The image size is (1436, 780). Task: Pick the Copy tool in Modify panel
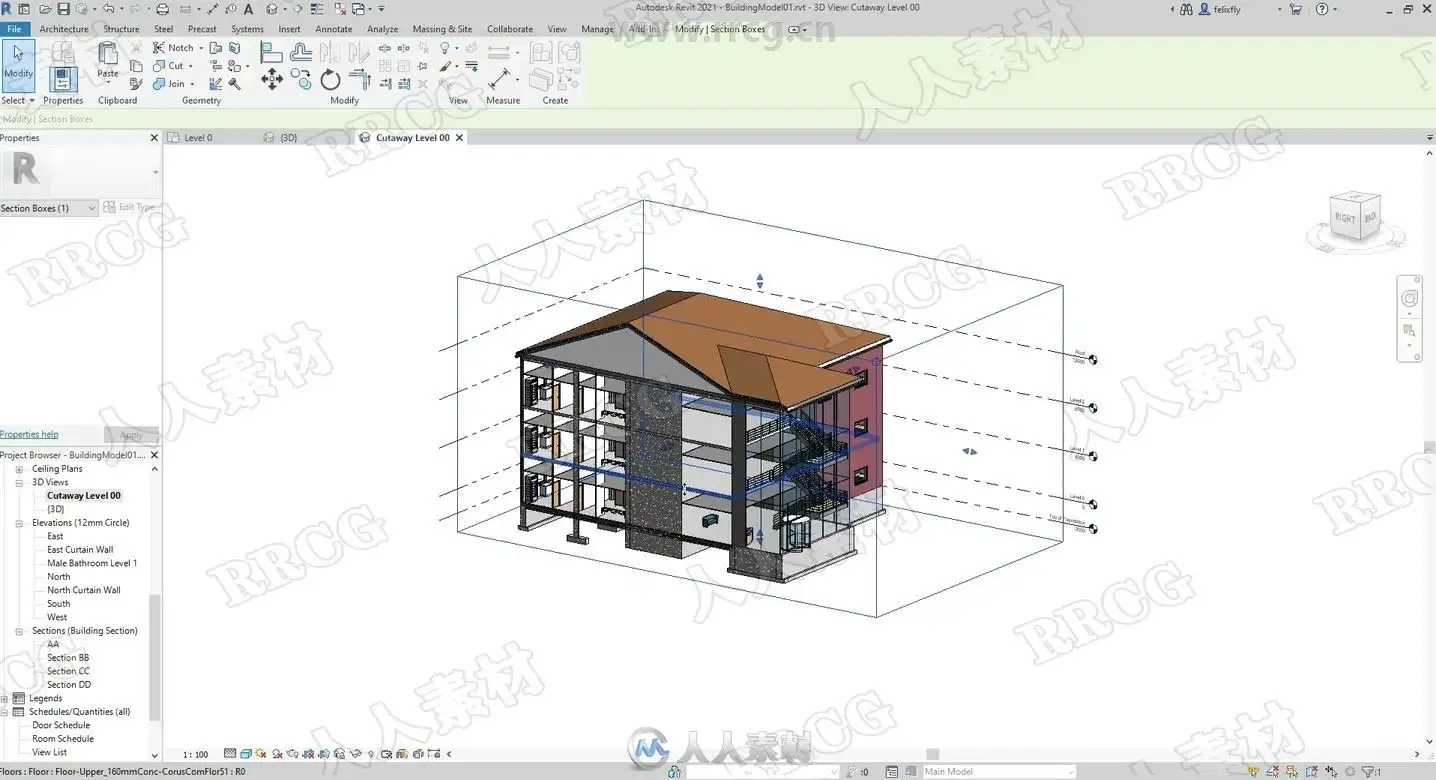click(302, 80)
